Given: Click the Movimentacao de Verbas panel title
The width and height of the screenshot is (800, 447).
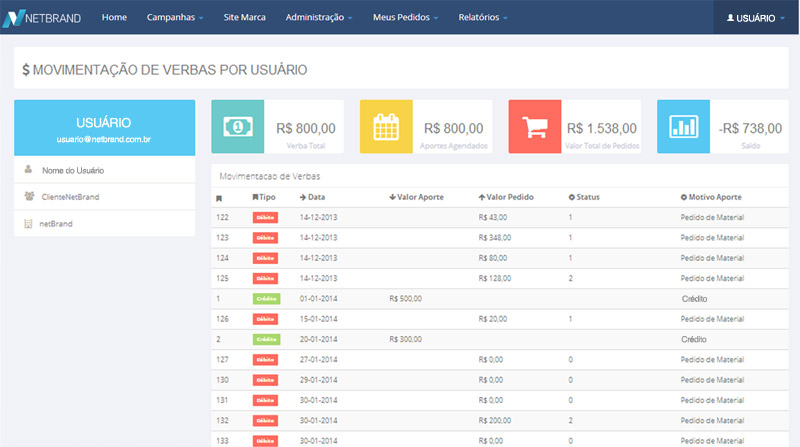Looking at the screenshot, I should [x=270, y=177].
